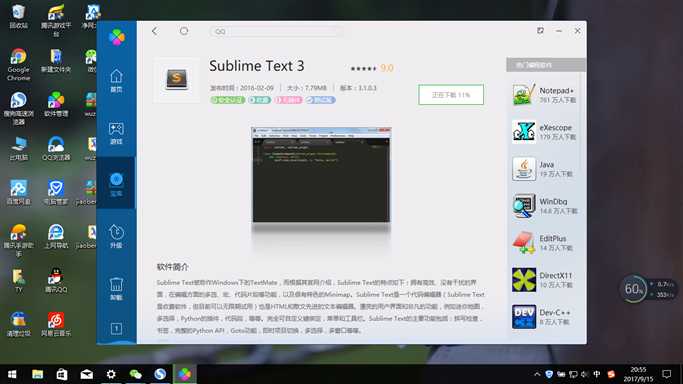Click the downloading 11% progress button

click(451, 94)
